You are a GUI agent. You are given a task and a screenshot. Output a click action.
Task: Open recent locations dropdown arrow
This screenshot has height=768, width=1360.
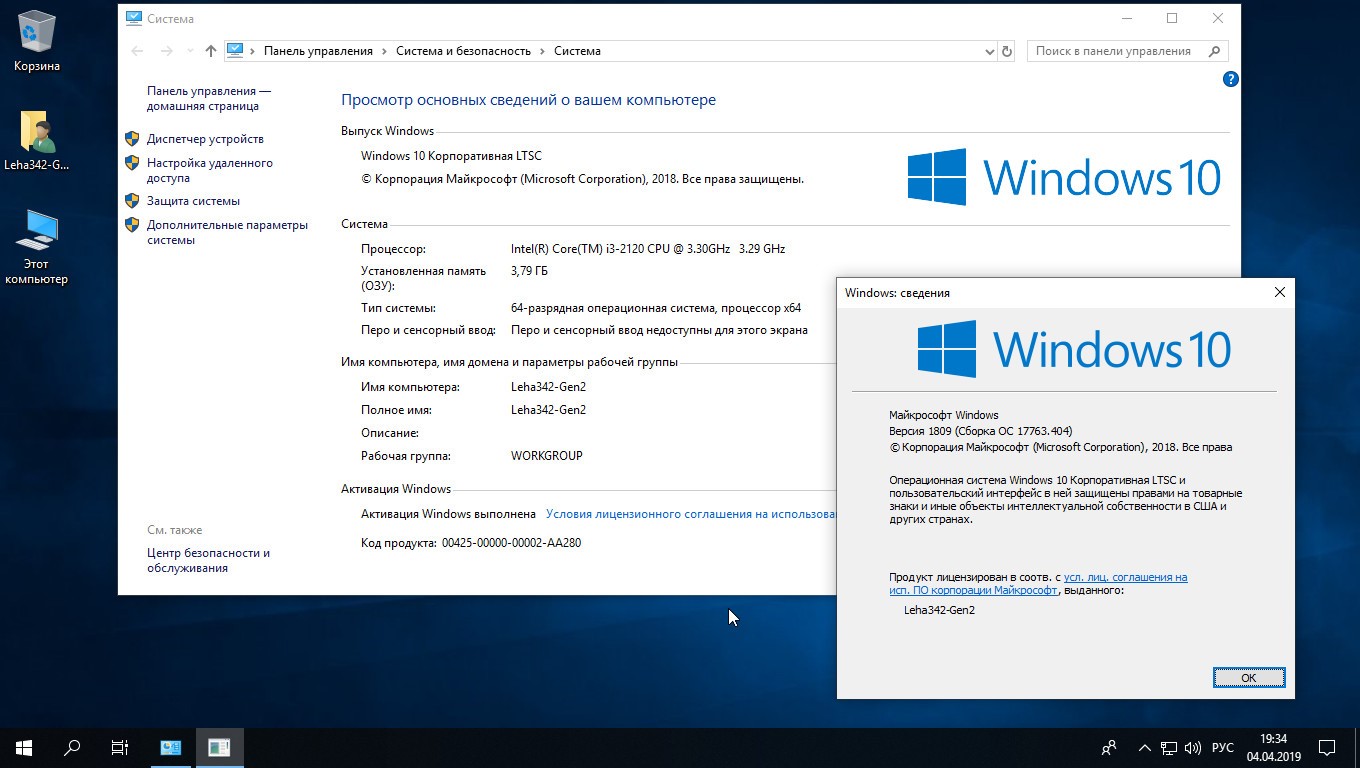(189, 51)
